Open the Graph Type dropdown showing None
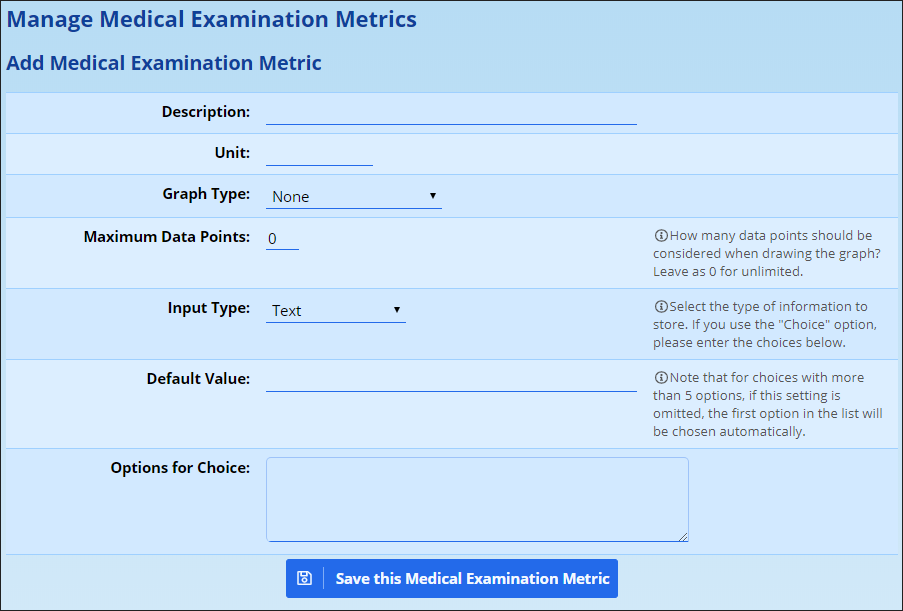This screenshot has width=903, height=611. (353, 196)
